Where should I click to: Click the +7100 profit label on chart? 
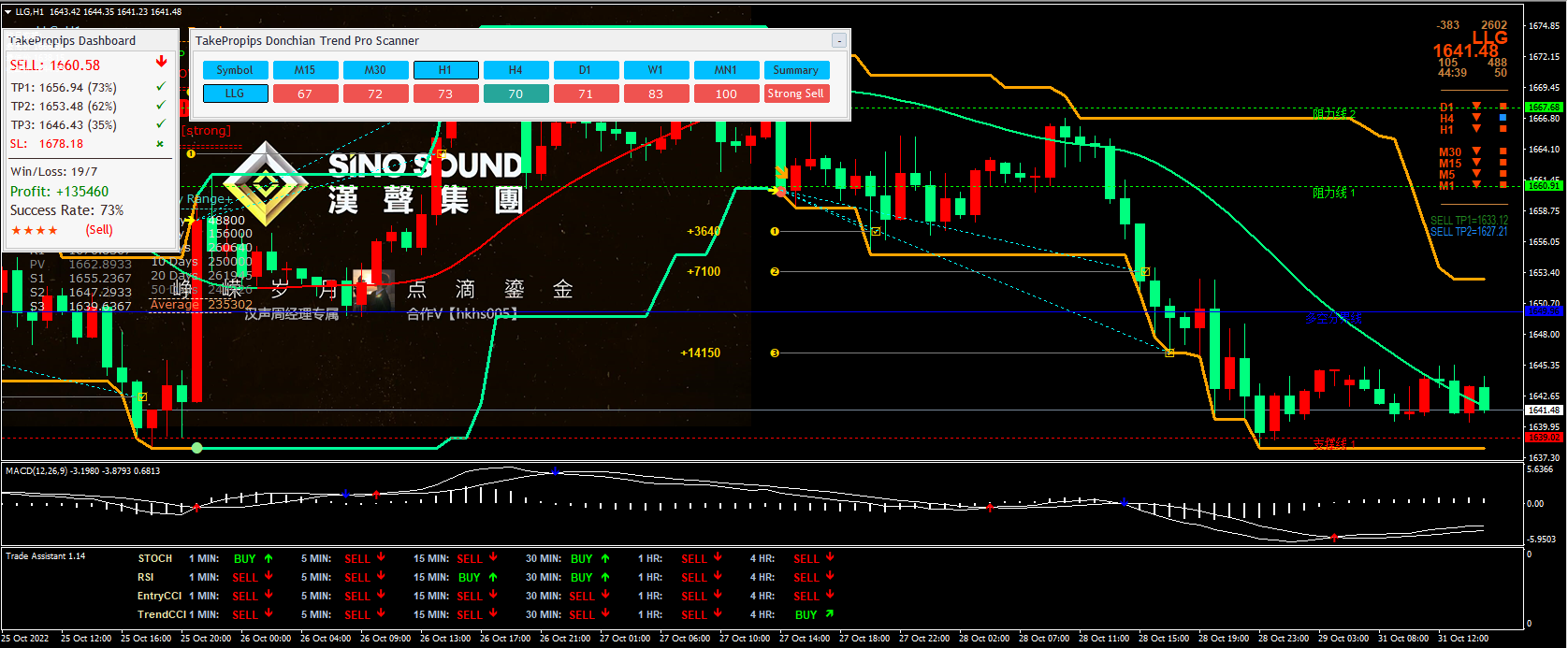[704, 271]
